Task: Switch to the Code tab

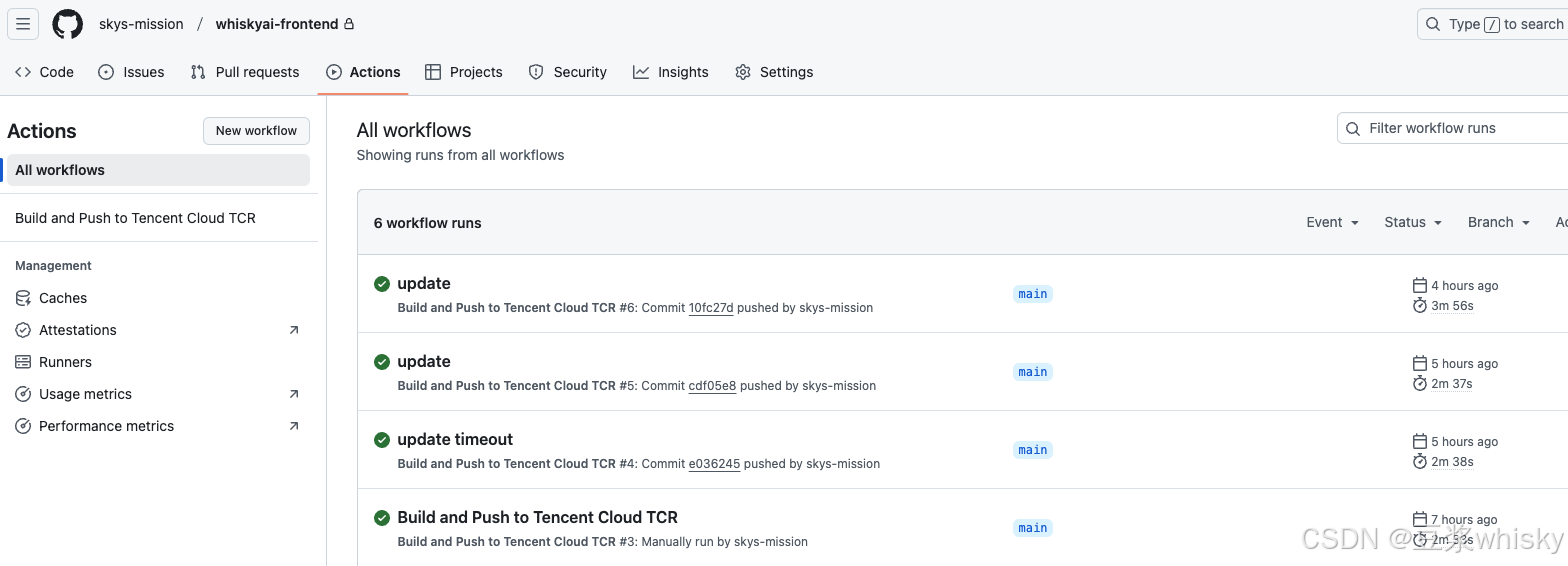Action: pos(45,72)
